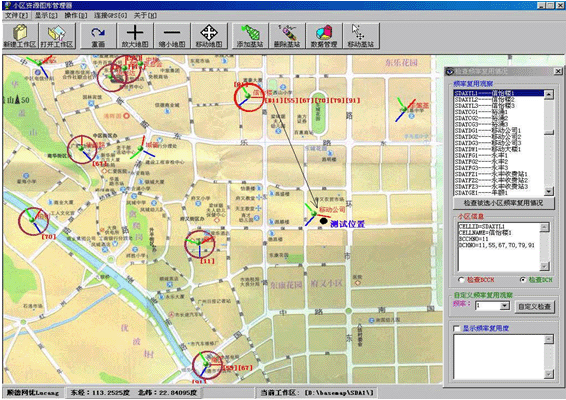The width and height of the screenshot is (566, 400).
Task: Open the 显示(S) menu
Action: click(46, 16)
